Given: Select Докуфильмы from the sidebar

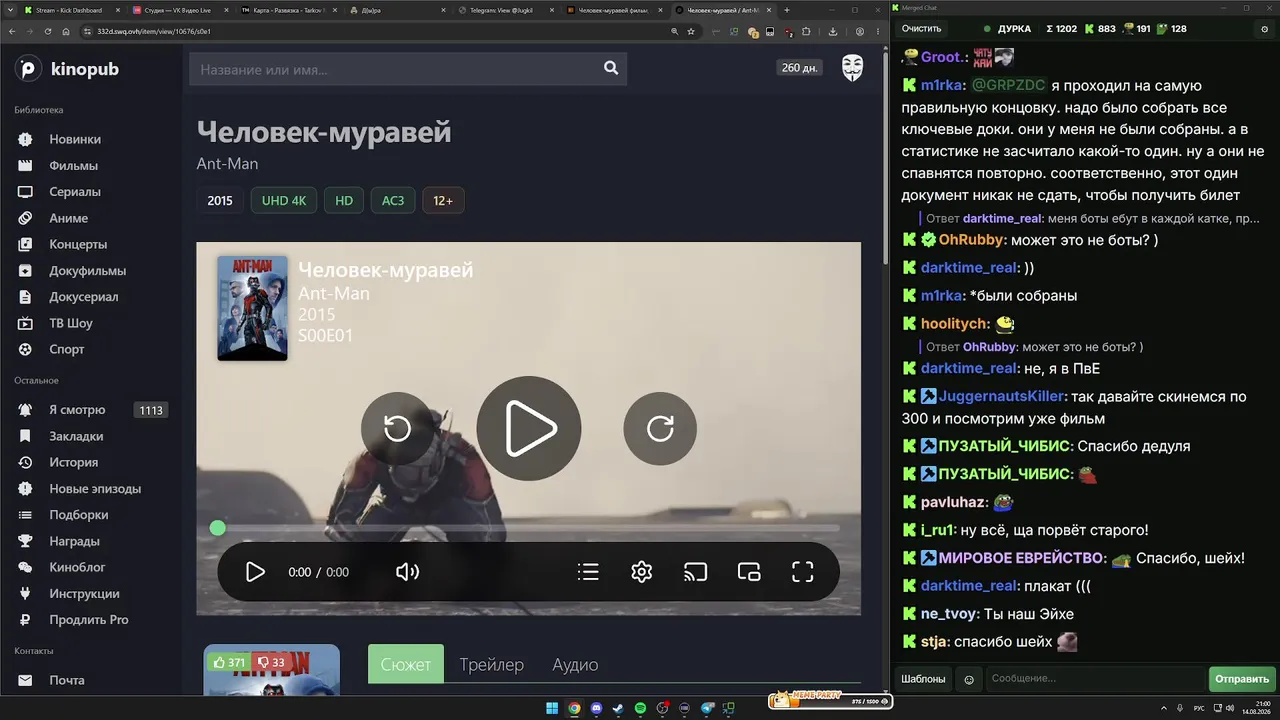Looking at the screenshot, I should (x=88, y=271).
